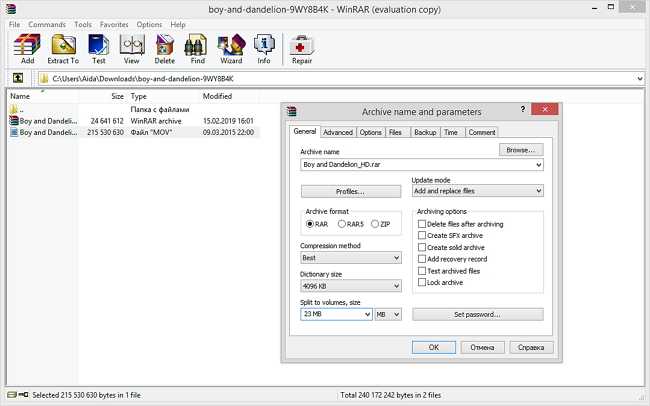
Task: Click the WinRAR archive file icon in list
Action: pyautogui.click(x=14, y=121)
